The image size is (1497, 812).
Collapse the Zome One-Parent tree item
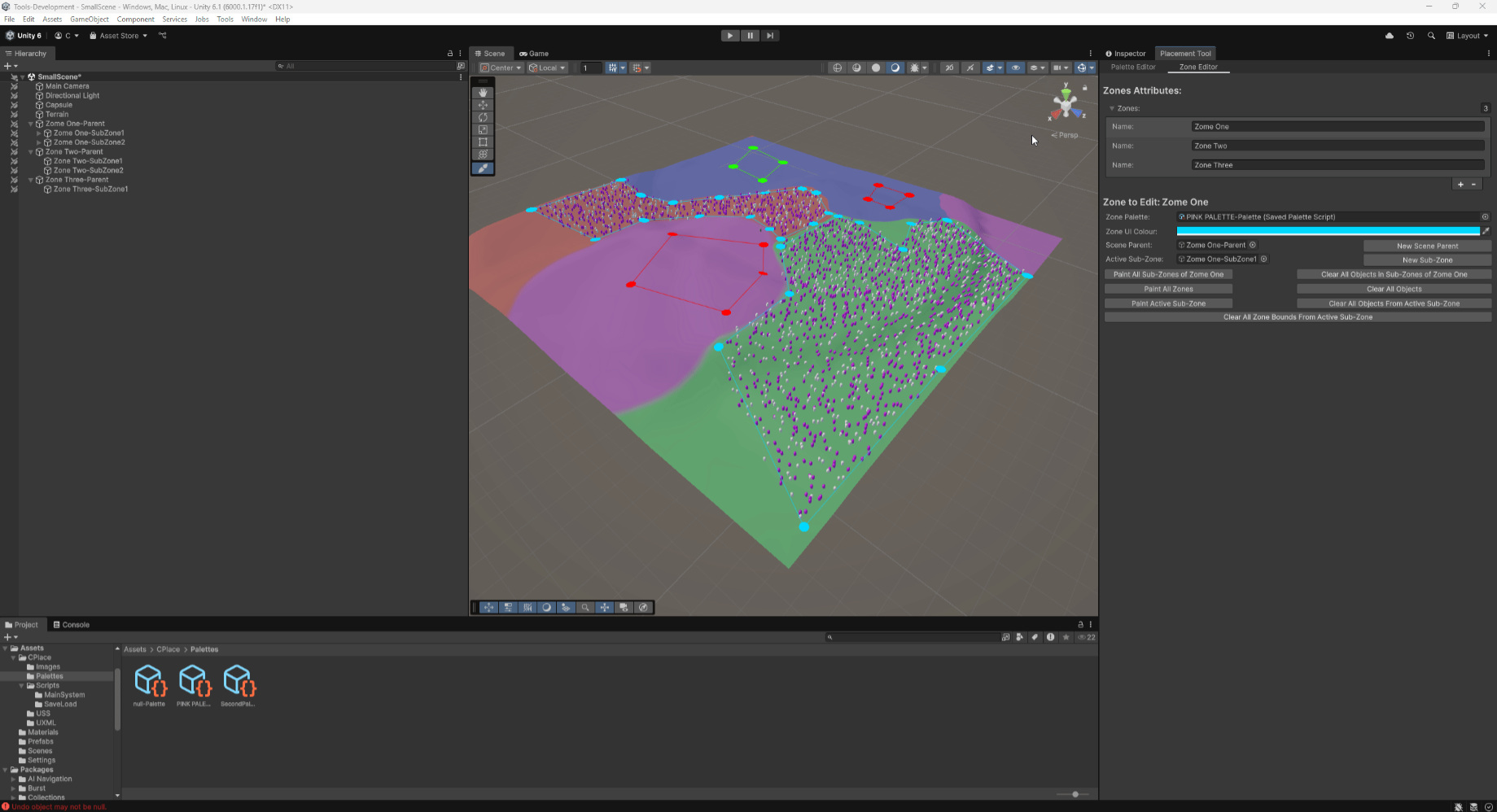pyautogui.click(x=31, y=124)
